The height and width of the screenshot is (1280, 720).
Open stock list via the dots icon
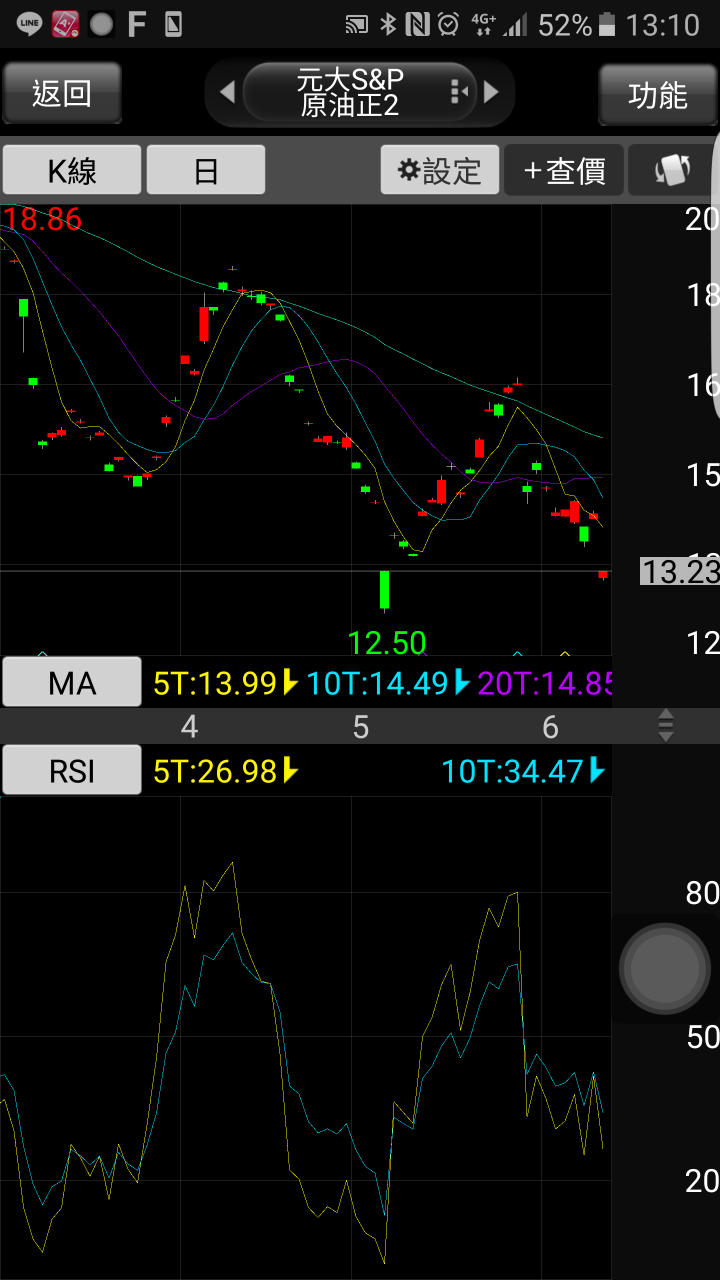pos(459,93)
